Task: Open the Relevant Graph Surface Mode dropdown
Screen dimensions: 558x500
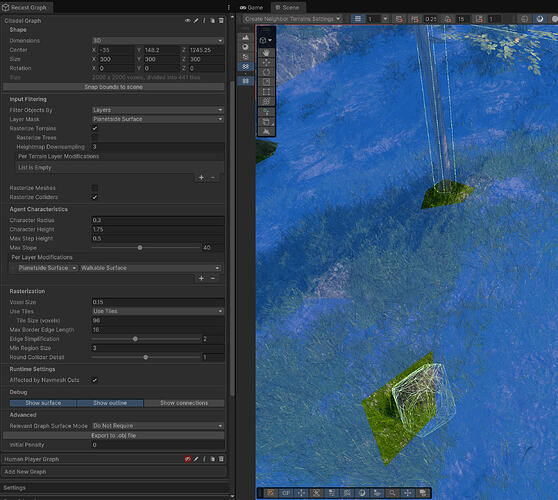Action: (158, 426)
